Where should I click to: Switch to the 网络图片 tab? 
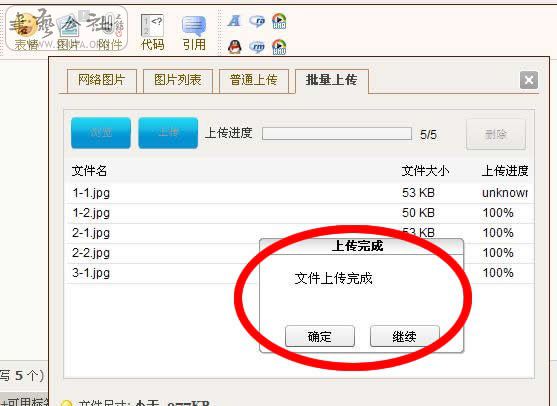tap(102, 81)
